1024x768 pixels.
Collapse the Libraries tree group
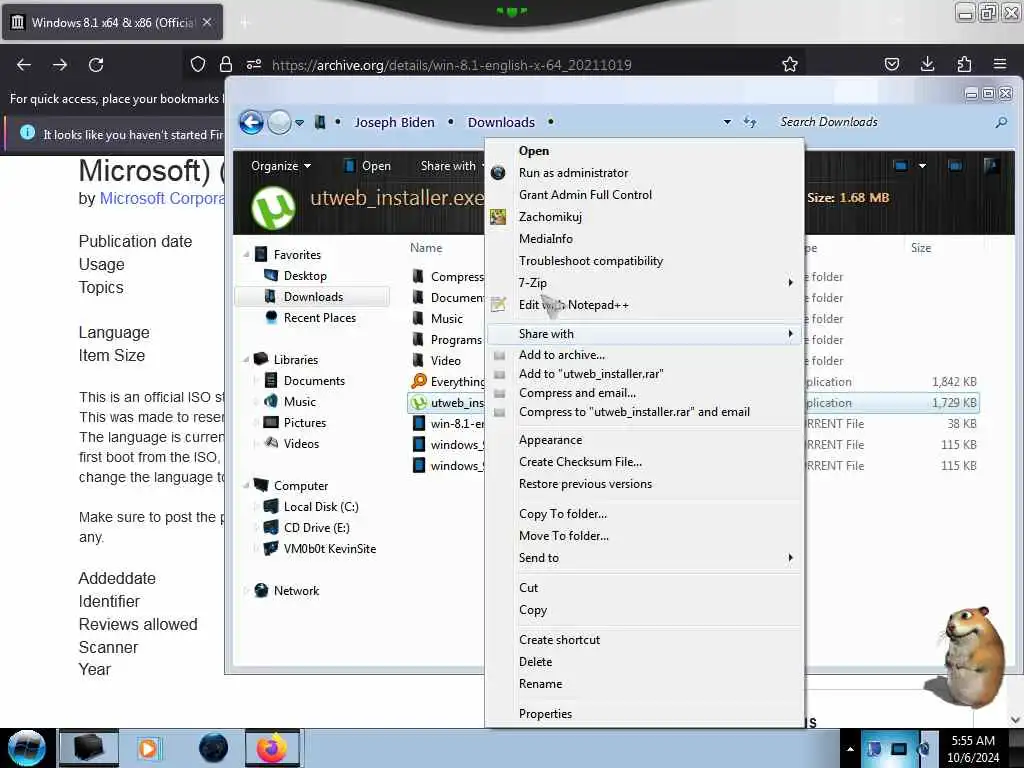click(x=246, y=360)
